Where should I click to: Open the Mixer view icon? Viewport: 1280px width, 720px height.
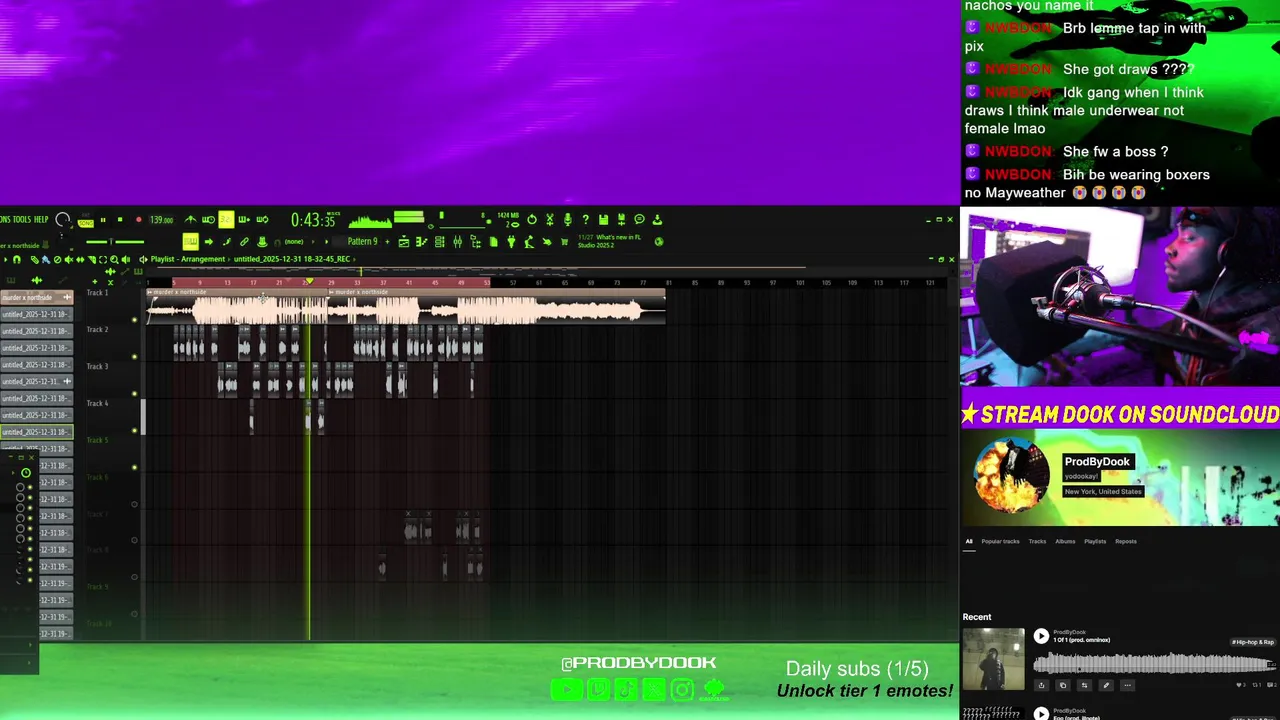click(x=457, y=242)
